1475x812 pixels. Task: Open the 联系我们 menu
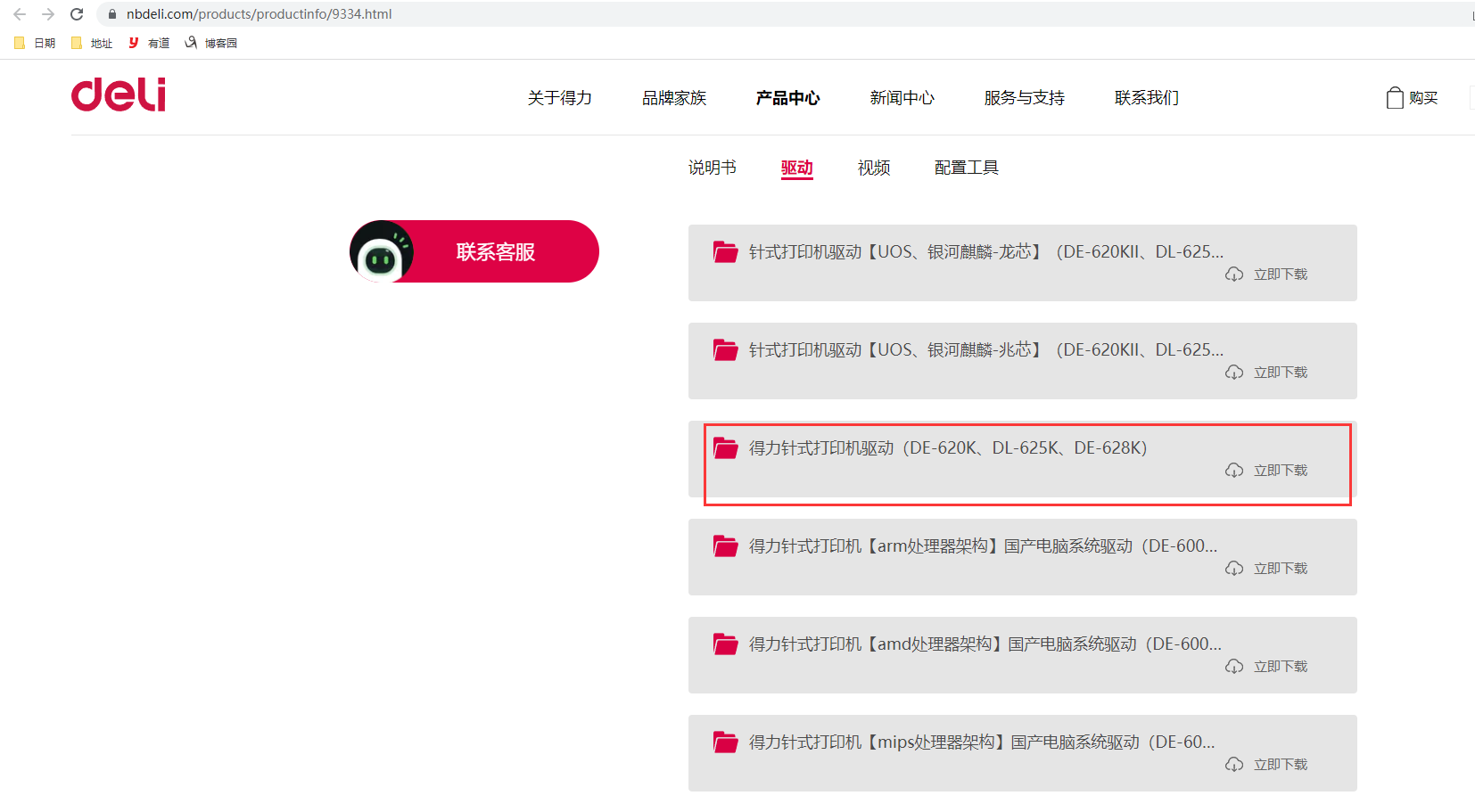click(1147, 98)
